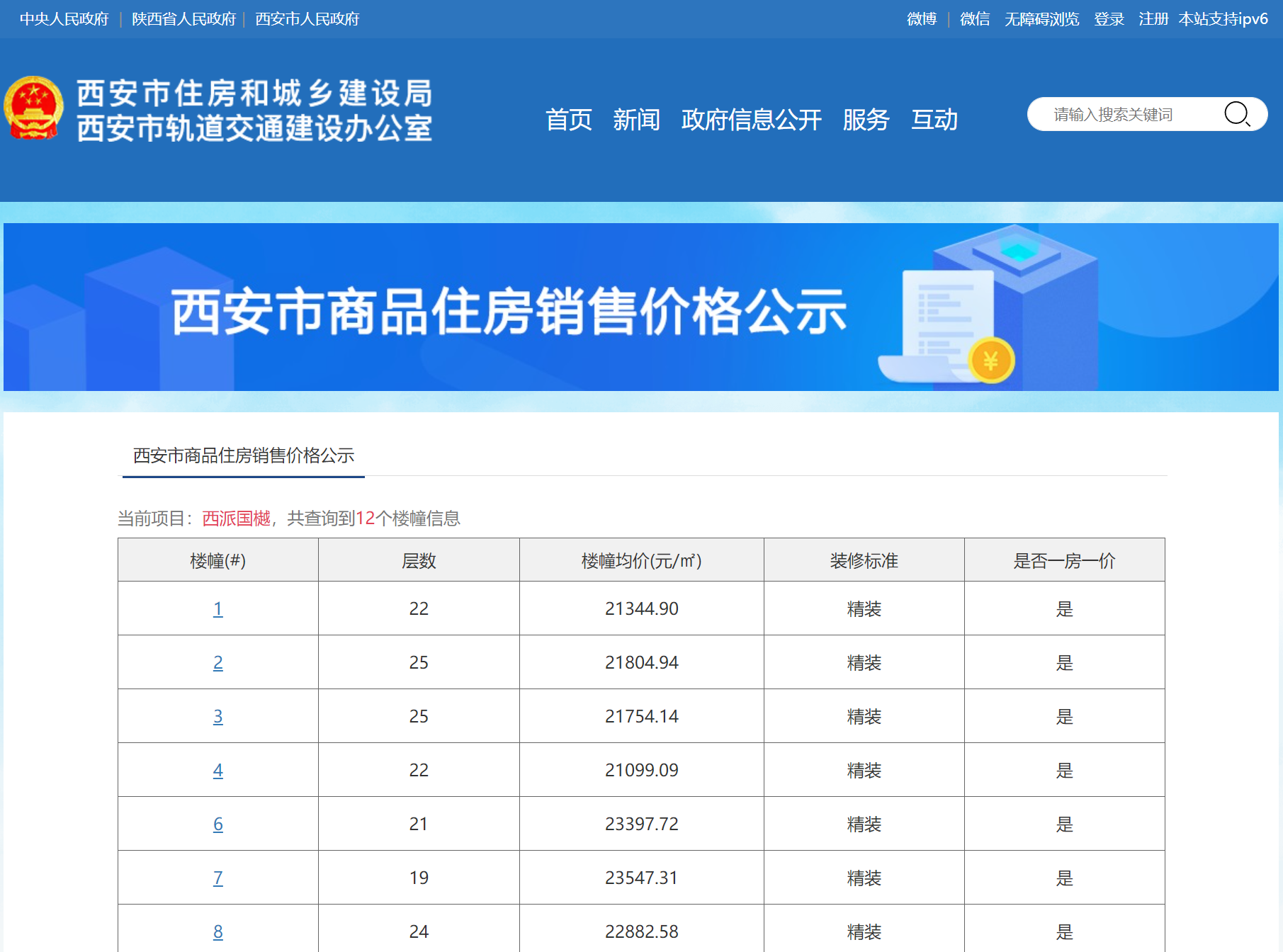Click the 注册 register link
The image size is (1283, 952).
(x=1153, y=19)
